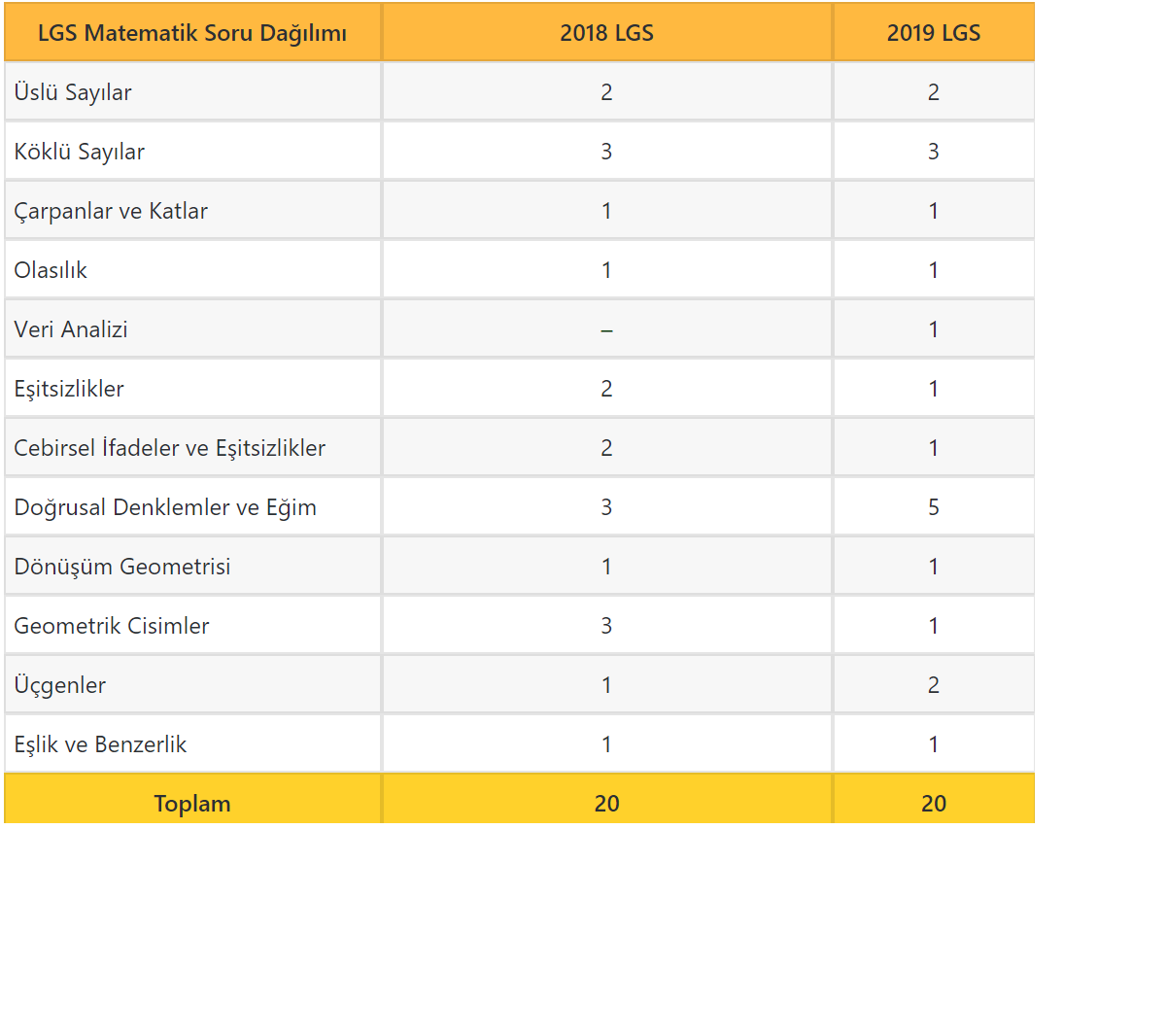Click the 'Toplam' footer label
The width and height of the screenshot is (1166, 1036).
(x=192, y=804)
